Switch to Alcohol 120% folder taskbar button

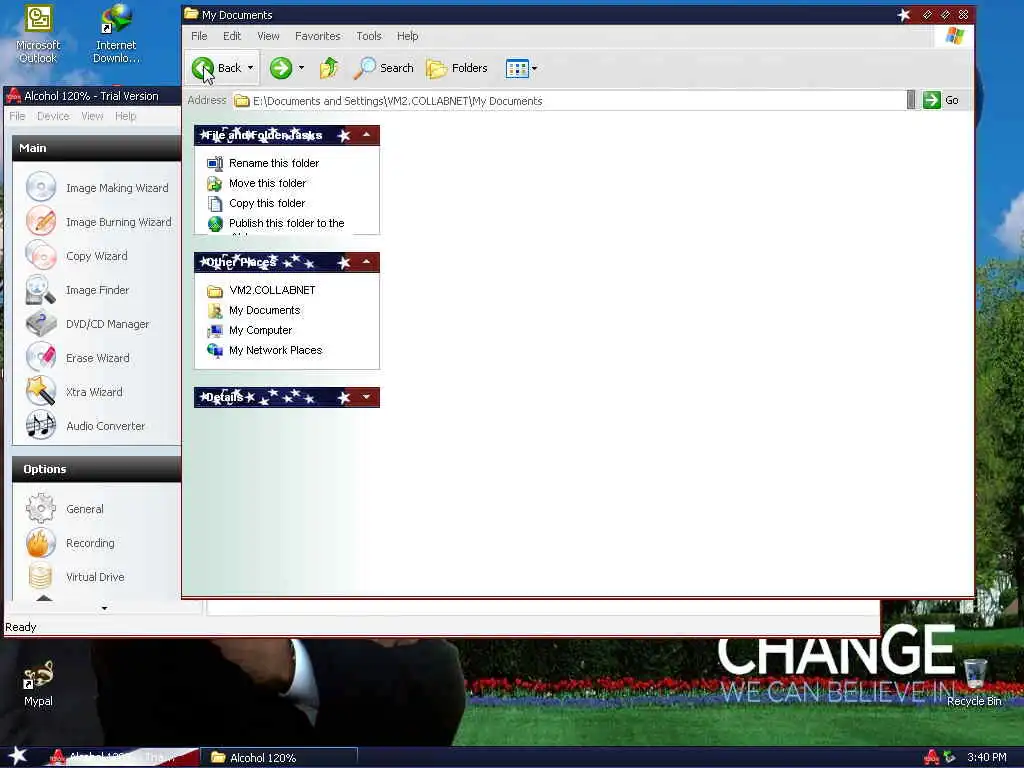click(279, 758)
